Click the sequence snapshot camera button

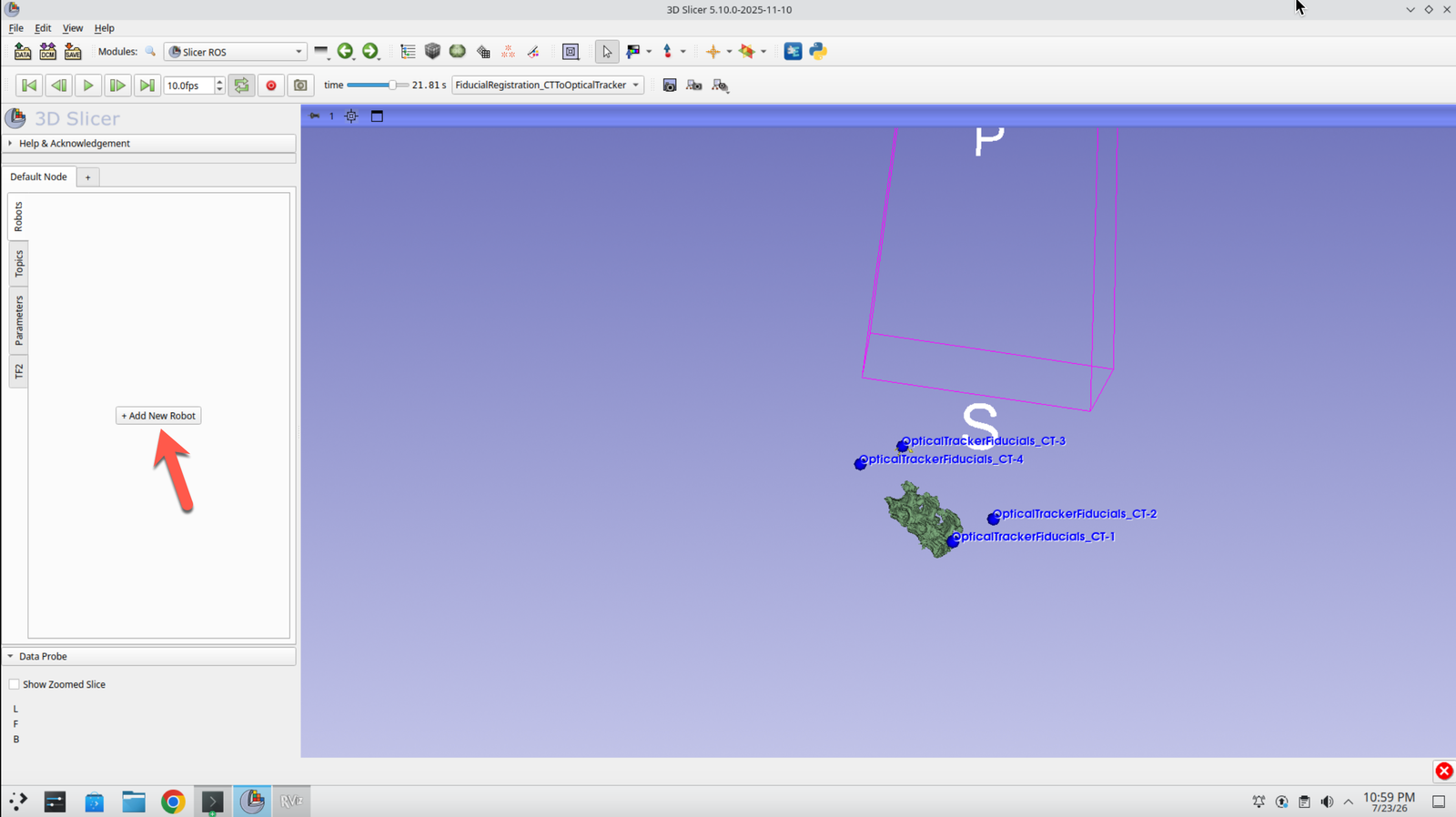300,86
